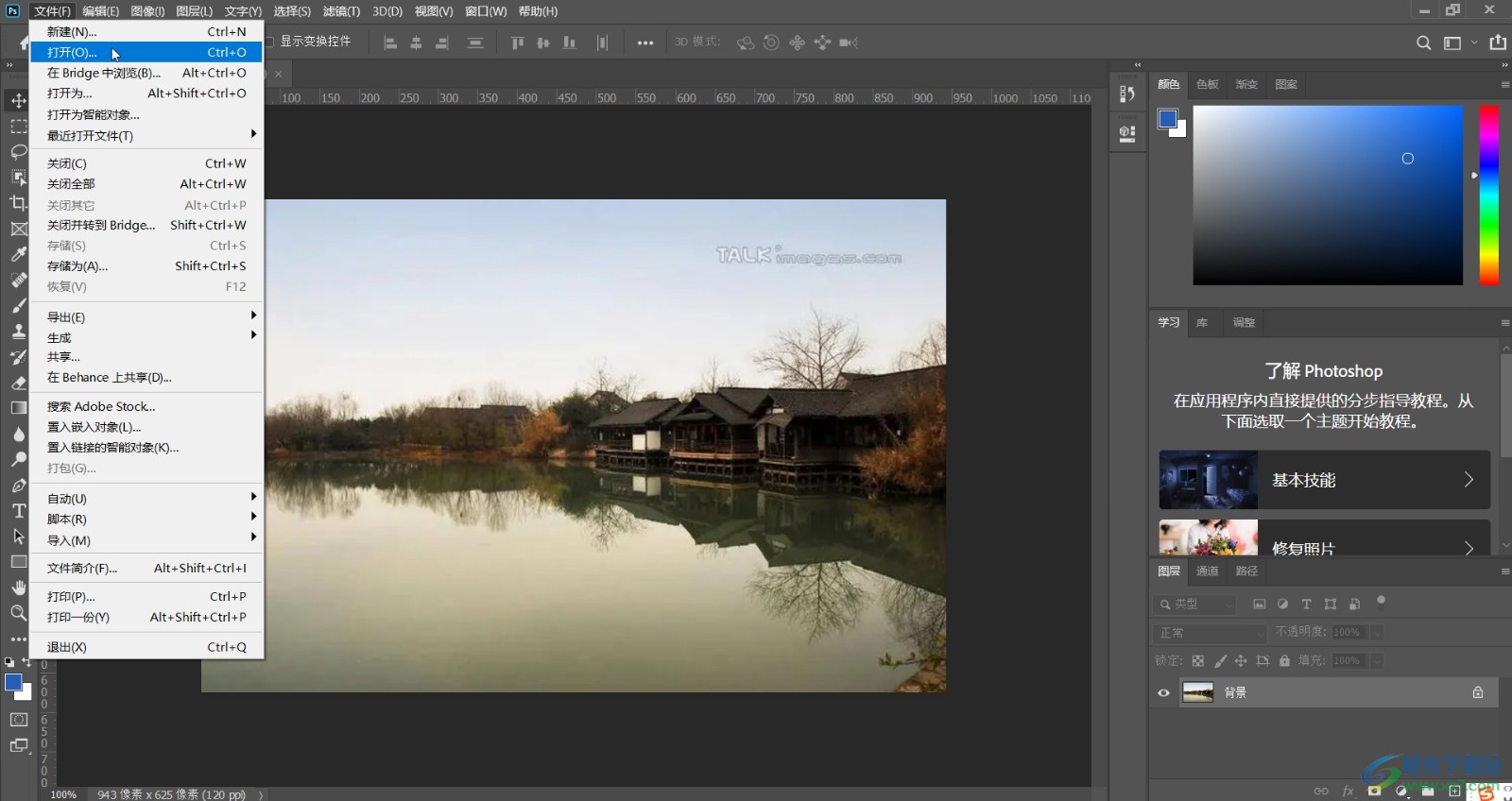Open the layer filter type dropdown
The height and width of the screenshot is (801, 1512).
click(x=1194, y=604)
